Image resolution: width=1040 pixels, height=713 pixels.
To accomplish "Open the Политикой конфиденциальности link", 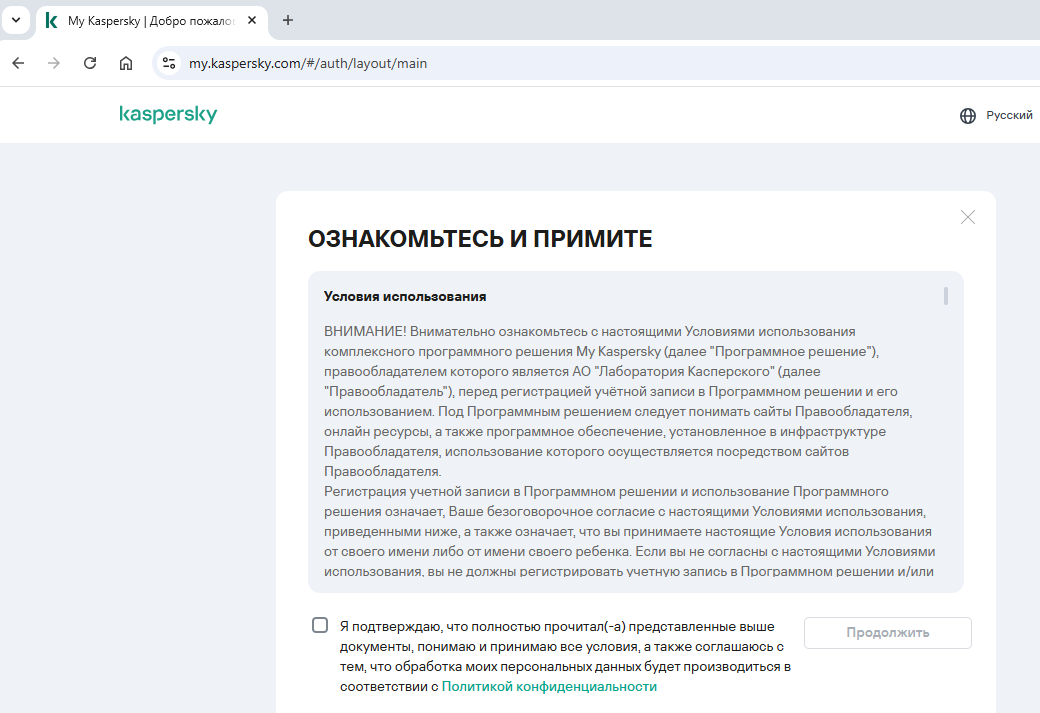I will [549, 686].
